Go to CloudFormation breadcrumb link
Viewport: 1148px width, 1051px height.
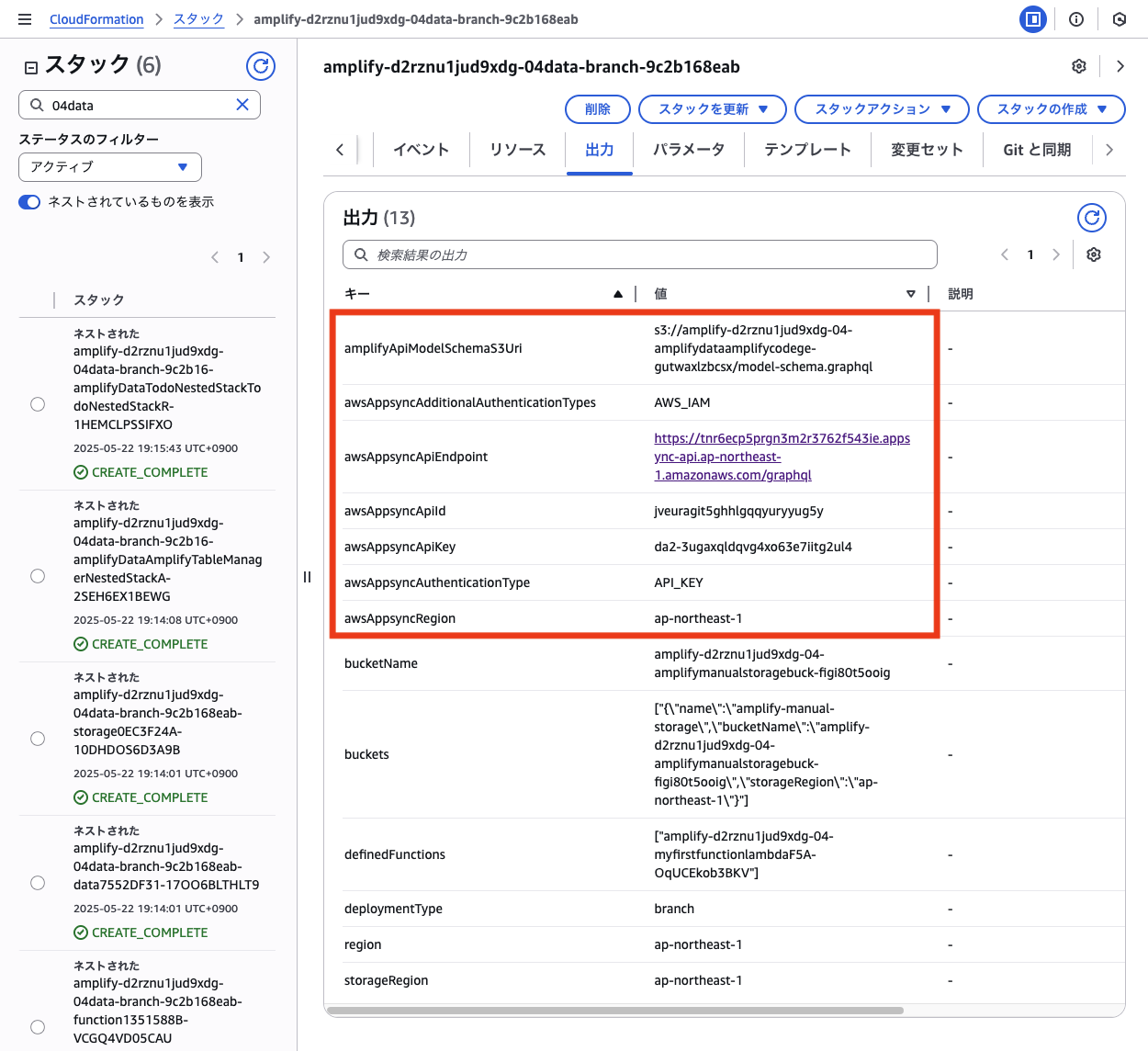[96, 19]
